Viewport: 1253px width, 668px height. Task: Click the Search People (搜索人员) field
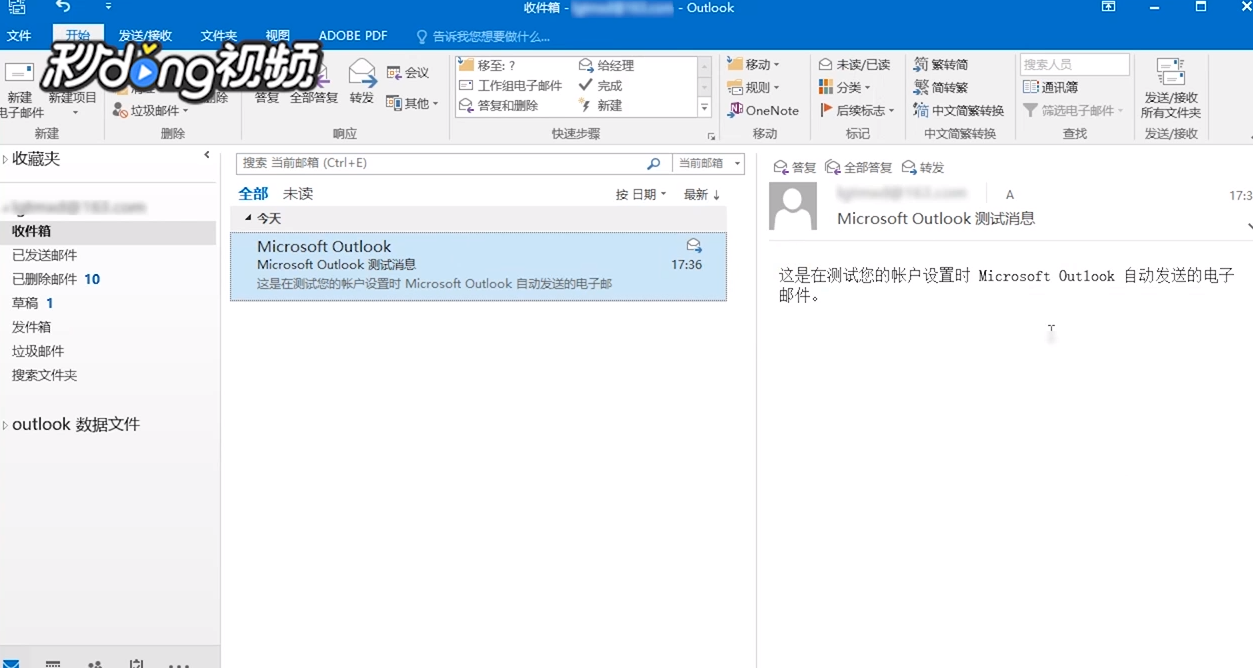[x=1075, y=64]
